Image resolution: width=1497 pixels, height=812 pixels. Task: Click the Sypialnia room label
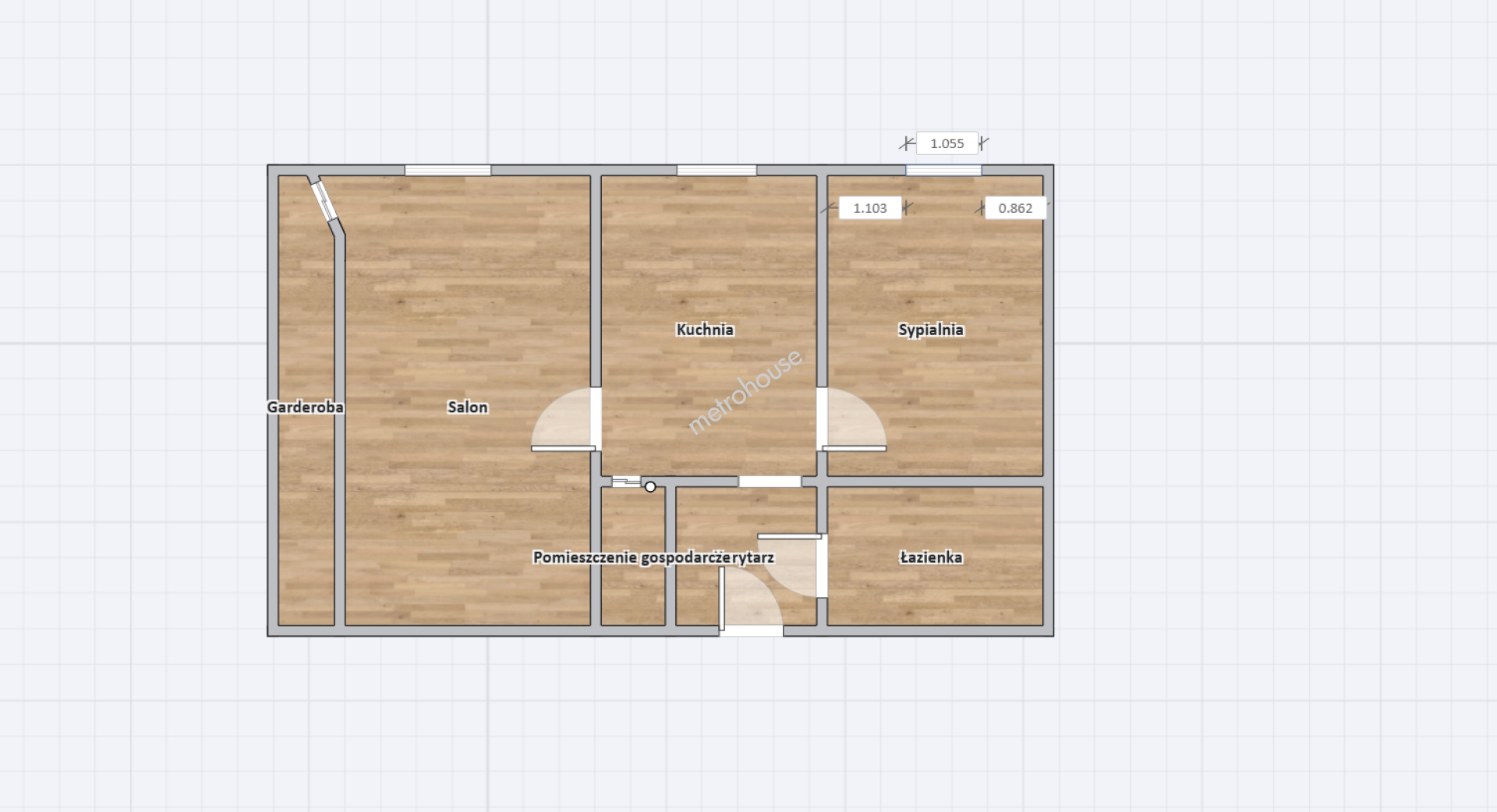click(930, 330)
